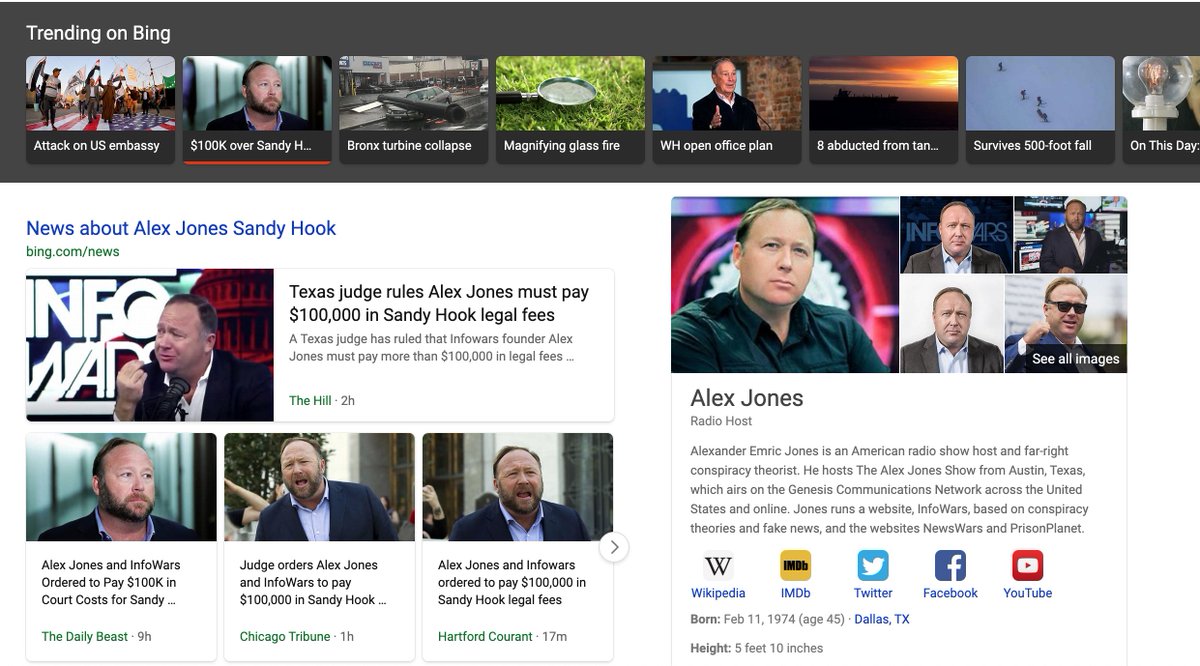Click 'Chicago Tribune' source label
This screenshot has width=1200, height=666.
pyautogui.click(x=285, y=637)
